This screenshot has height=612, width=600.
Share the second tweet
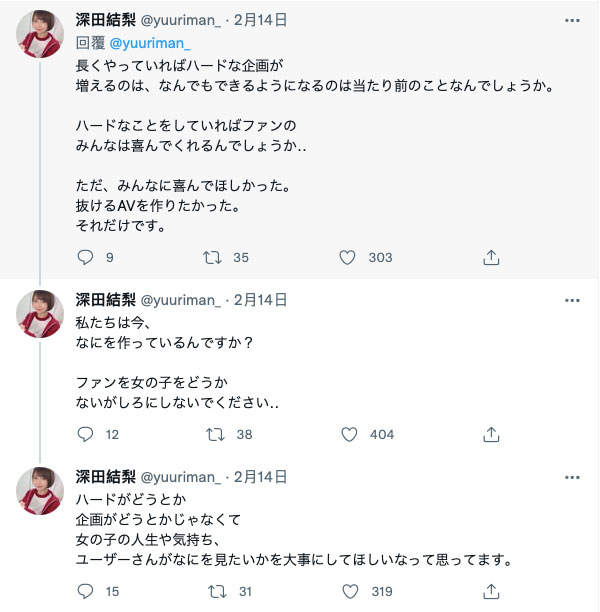(x=491, y=434)
